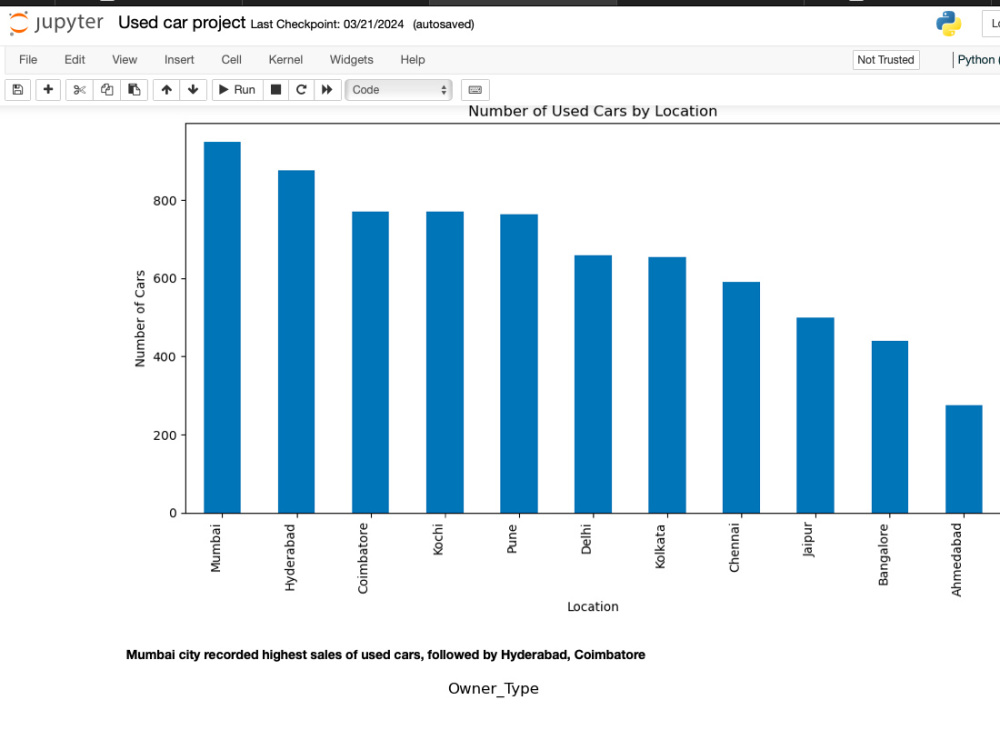1000x750 pixels.
Task: Open the Insert menu
Action: (179, 59)
